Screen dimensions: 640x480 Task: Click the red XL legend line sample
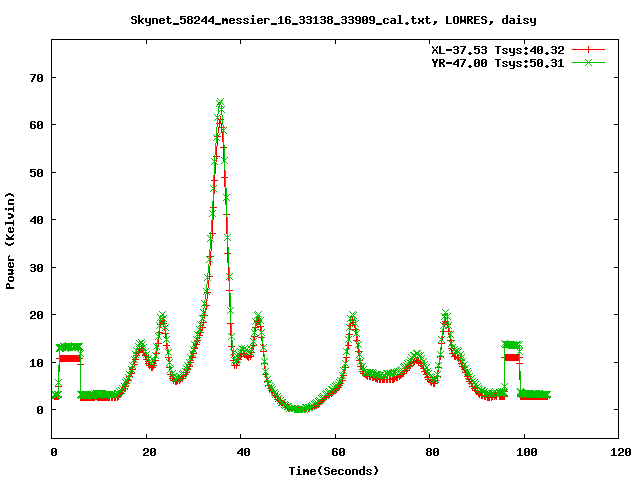pyautogui.click(x=588, y=50)
